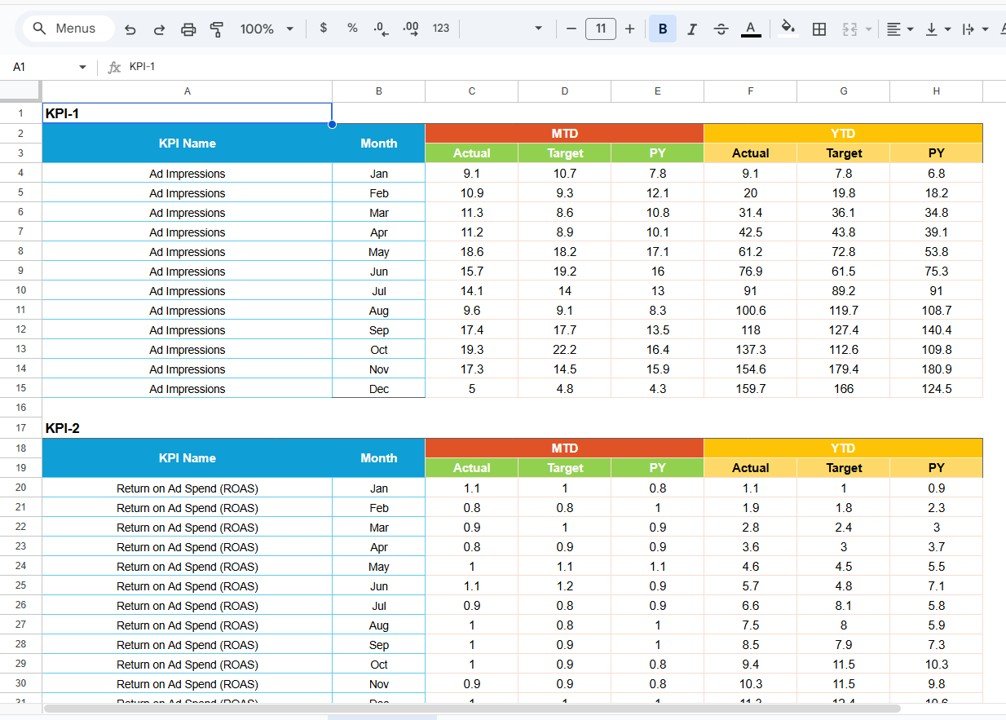1006x720 pixels.
Task: Open the text color picker
Action: point(751,28)
